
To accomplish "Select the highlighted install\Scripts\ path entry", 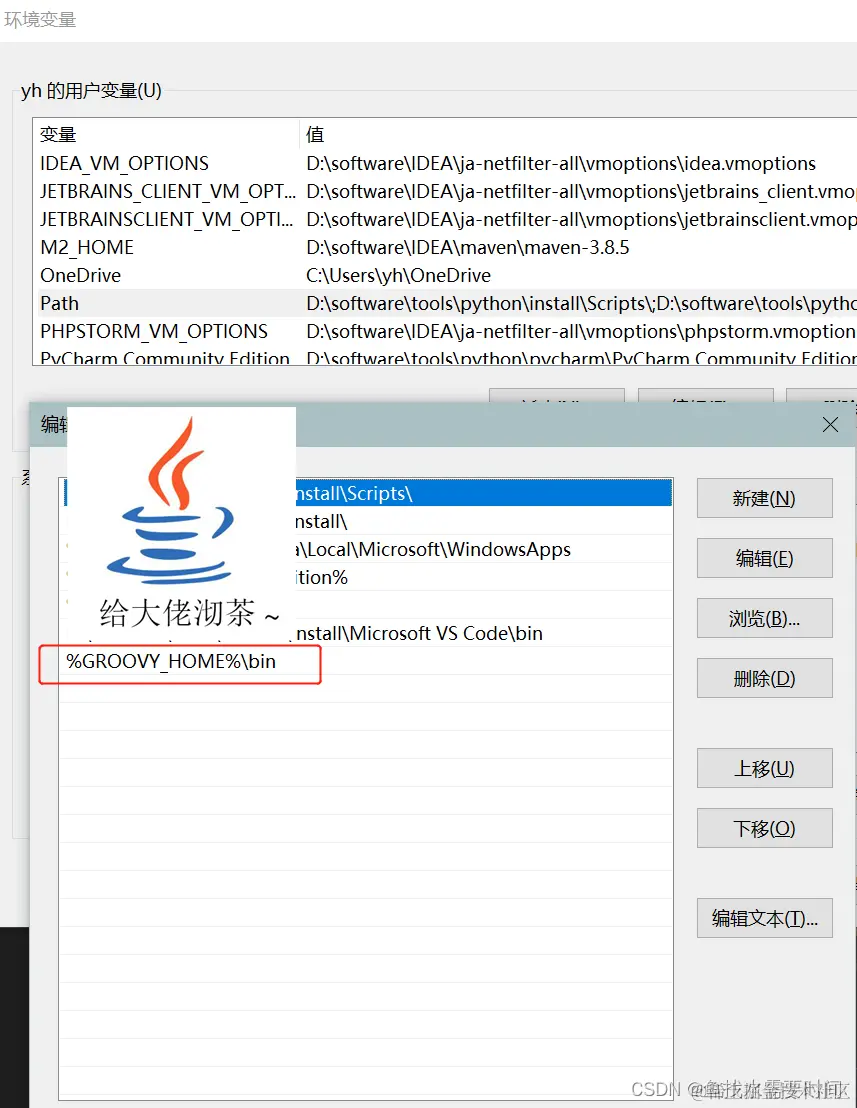I will 365,493.
